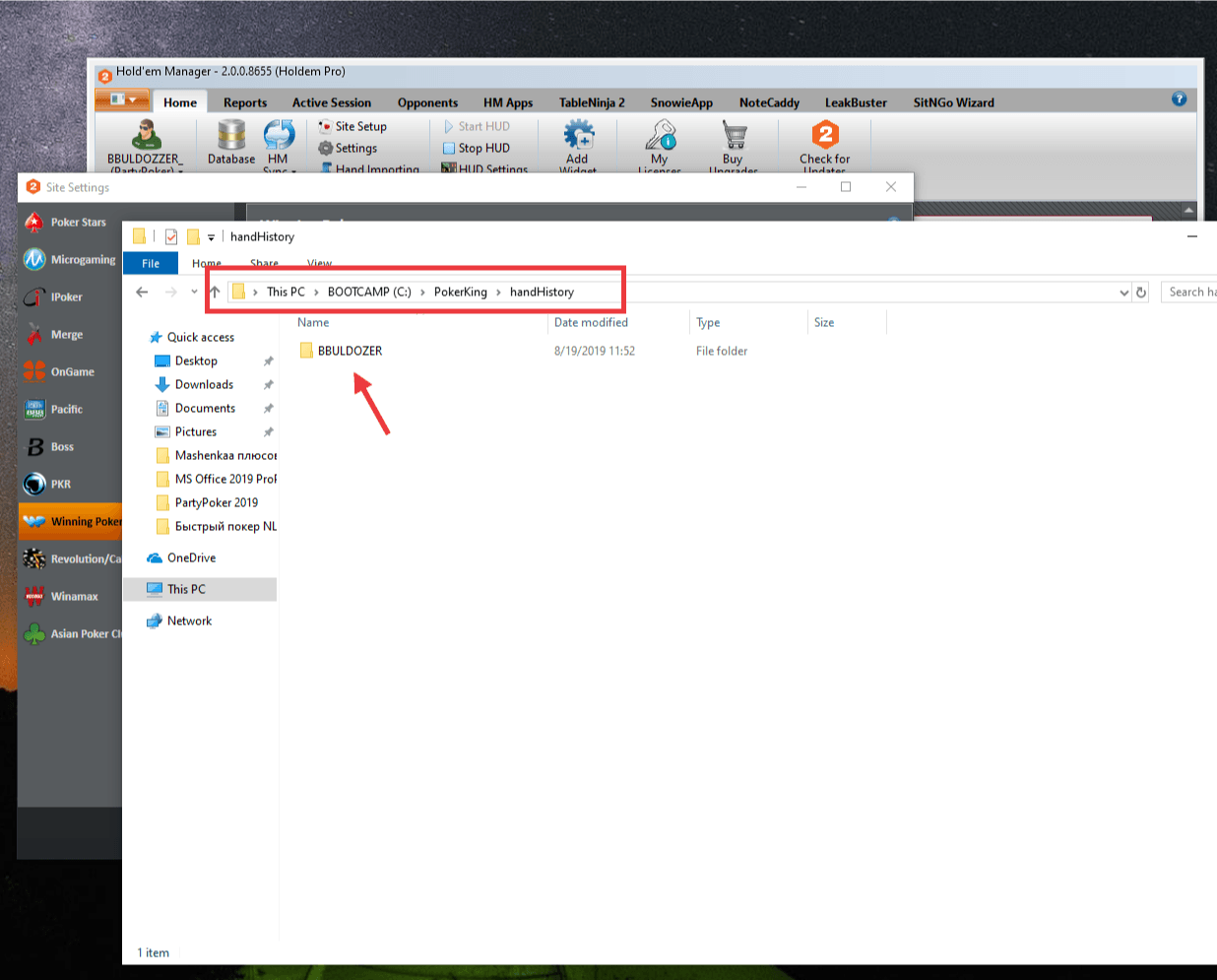
Task: Expand the quick access toolbar customize arrow
Action: [211, 237]
